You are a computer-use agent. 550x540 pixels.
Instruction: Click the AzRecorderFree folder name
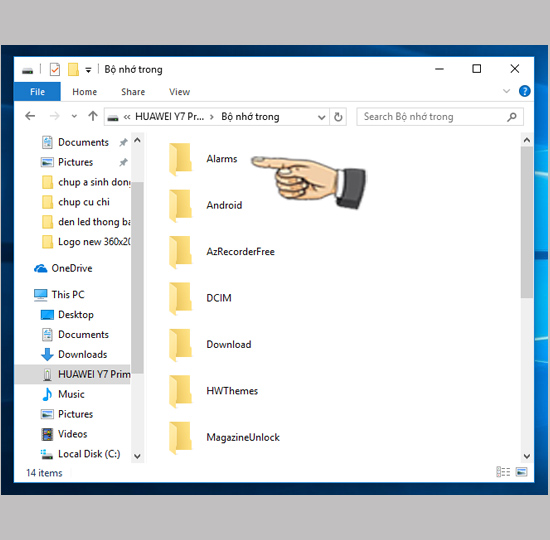click(240, 252)
